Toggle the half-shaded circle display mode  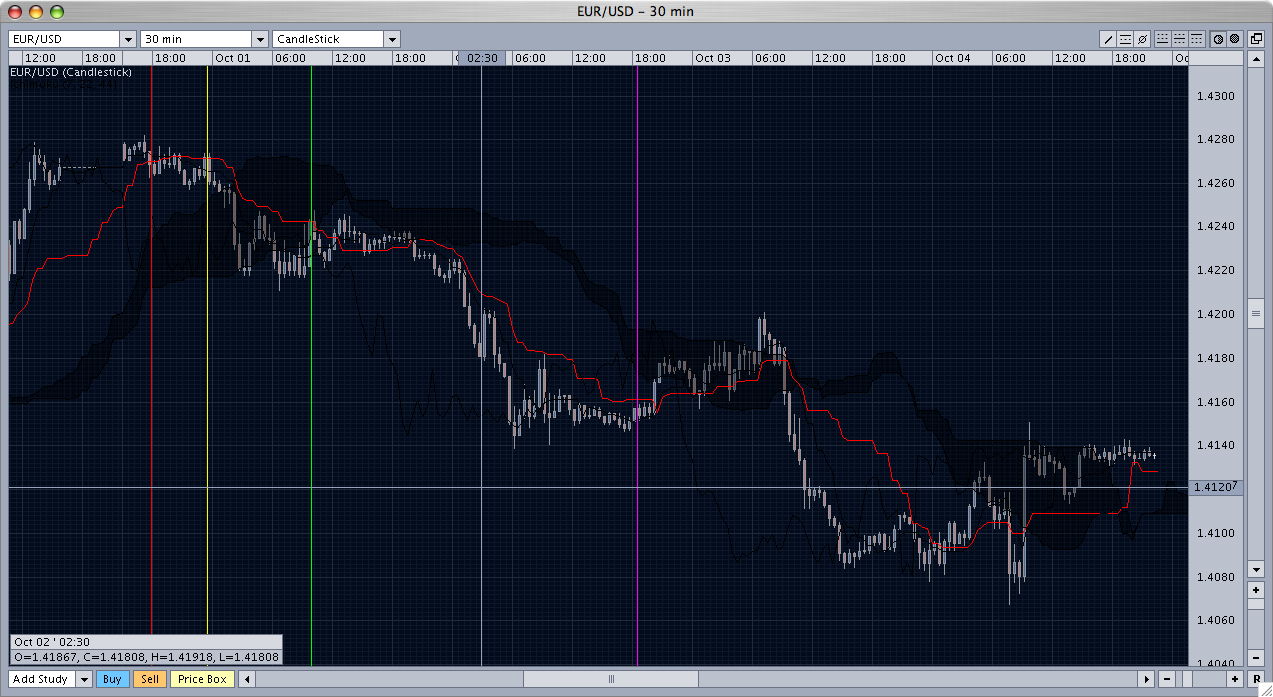[x=1218, y=39]
